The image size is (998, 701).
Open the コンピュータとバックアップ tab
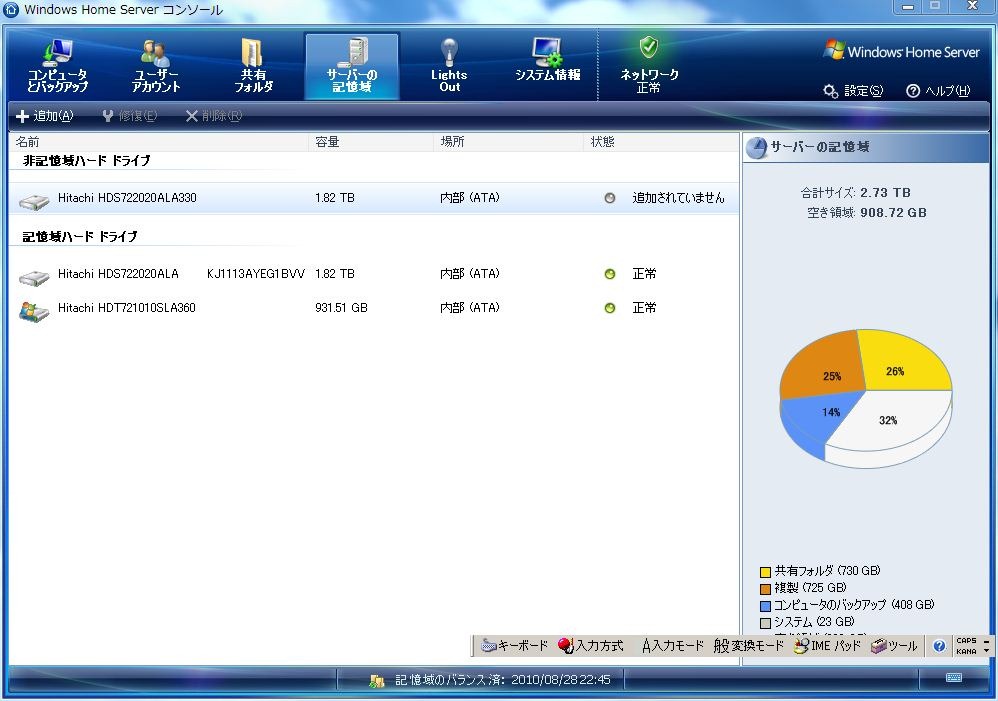[57, 66]
